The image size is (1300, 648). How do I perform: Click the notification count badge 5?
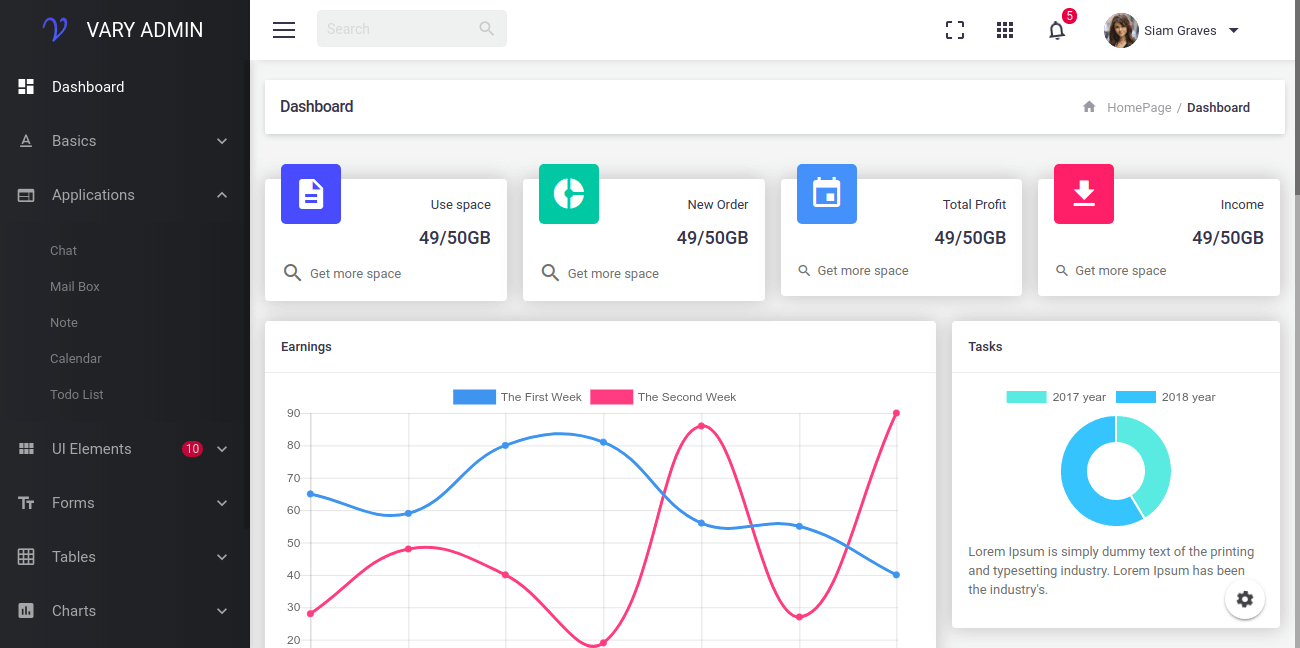coord(1070,16)
